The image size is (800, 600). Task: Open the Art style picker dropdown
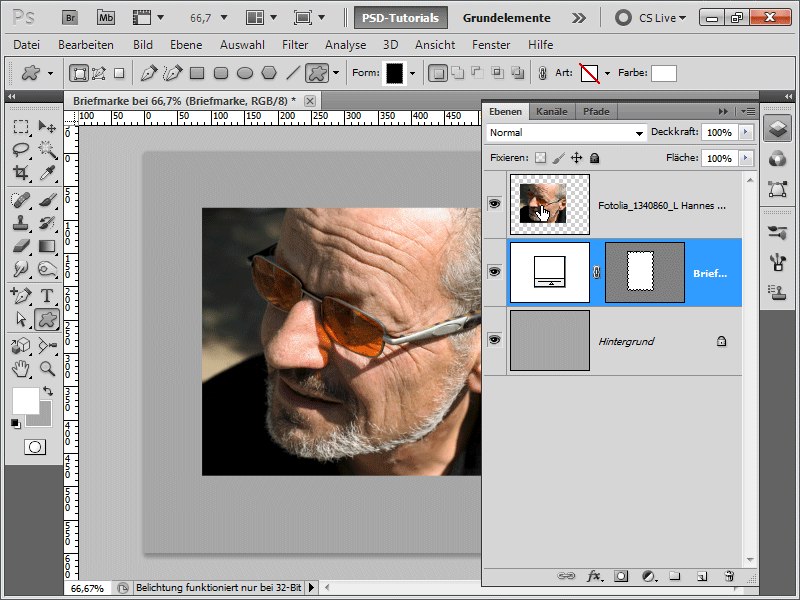[607, 73]
